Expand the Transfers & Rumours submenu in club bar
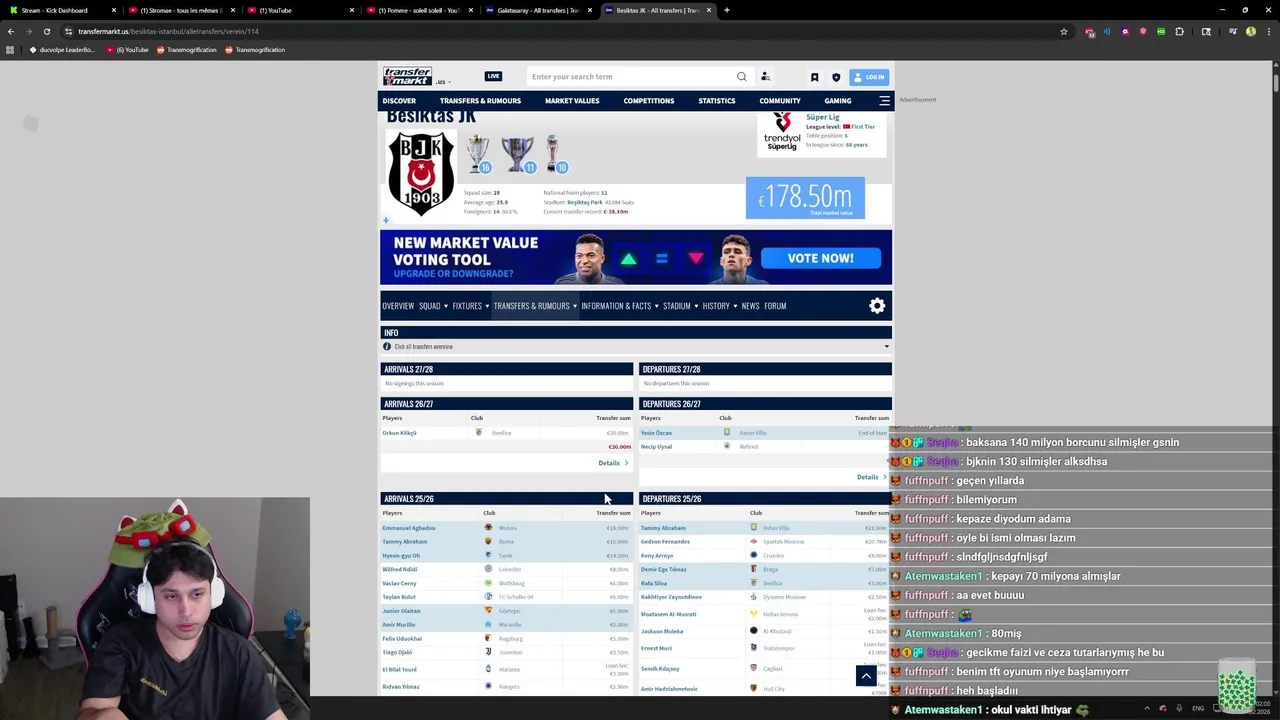This screenshot has height=720, width=1280. (x=575, y=306)
